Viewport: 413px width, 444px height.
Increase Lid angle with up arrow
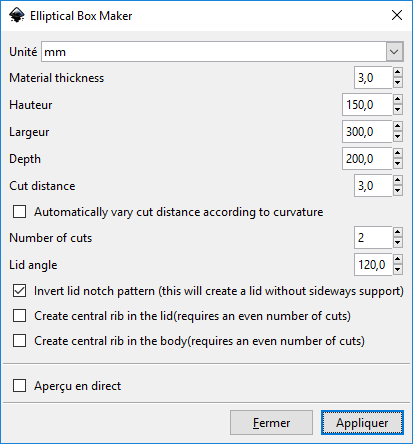point(397,259)
